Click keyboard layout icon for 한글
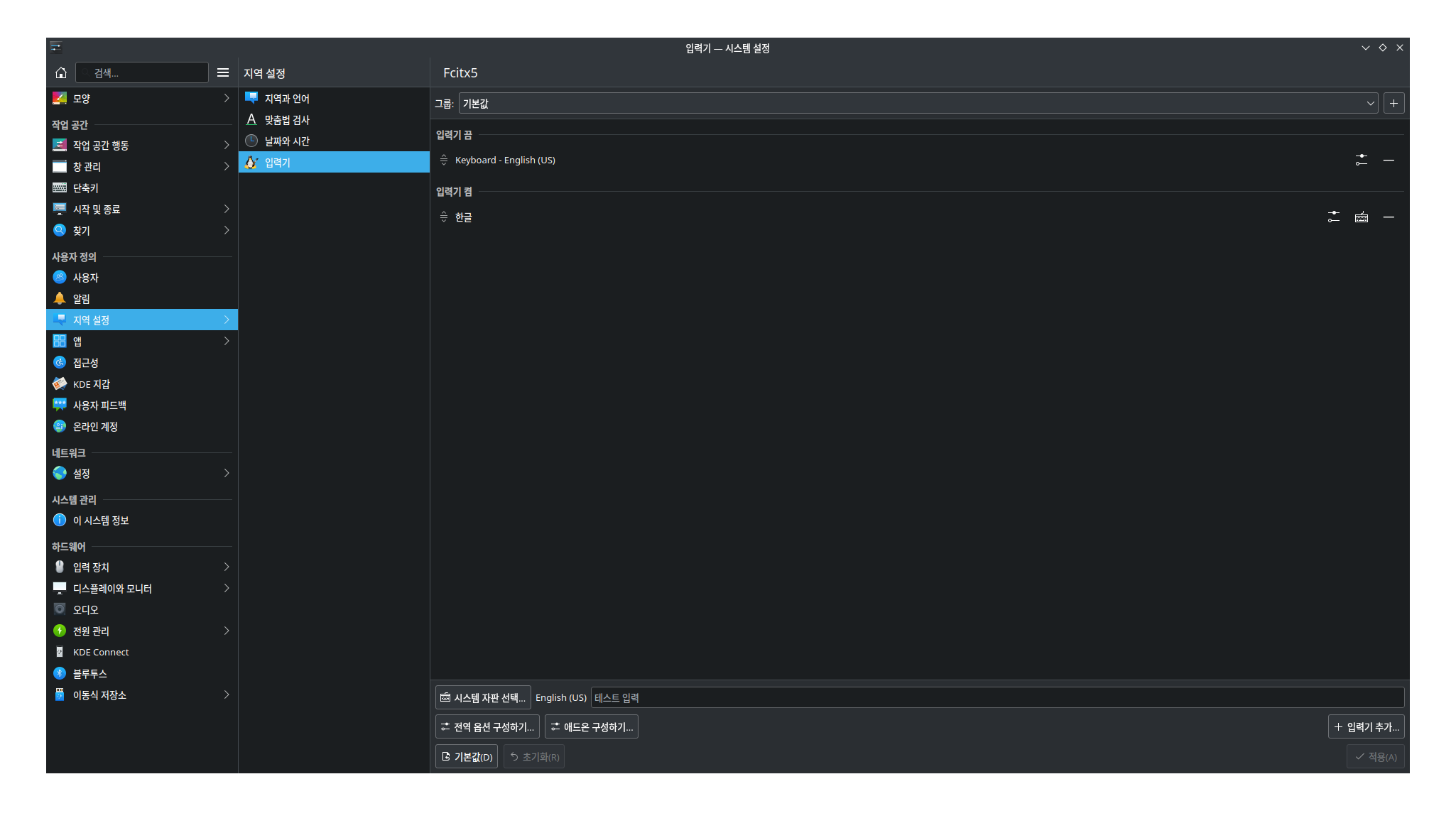Screen dimensions: 1456x828 [1361, 217]
